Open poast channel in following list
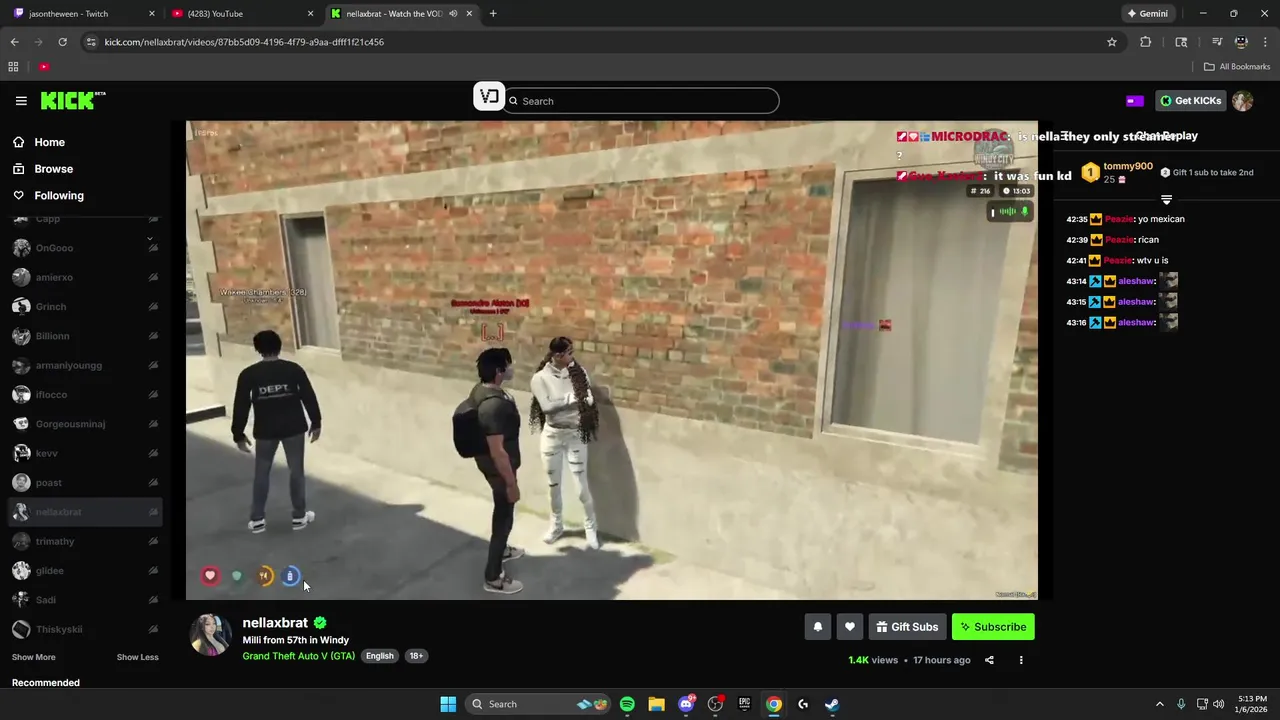Image resolution: width=1280 pixels, height=720 pixels. click(x=85, y=483)
